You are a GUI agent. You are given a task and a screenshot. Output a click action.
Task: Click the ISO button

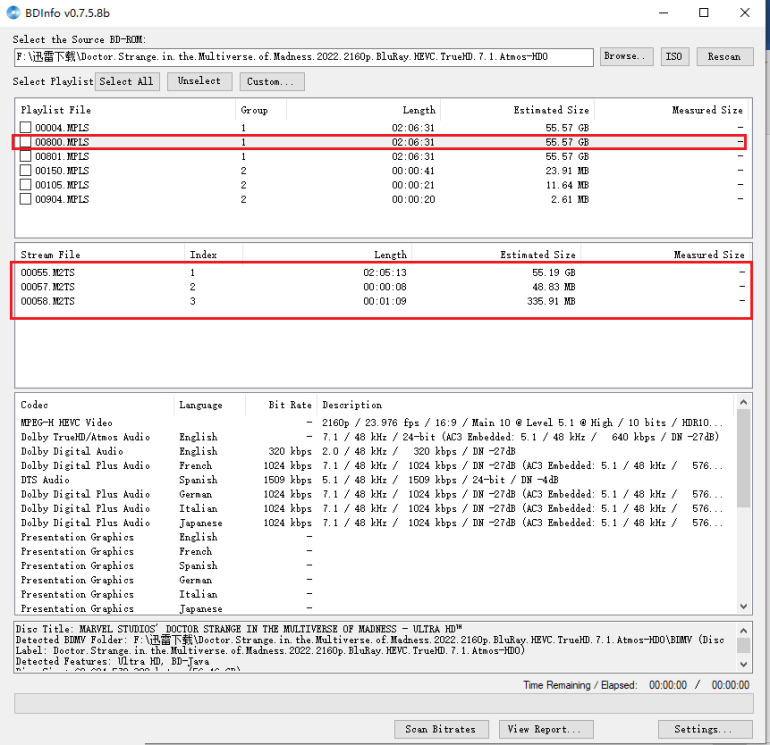[674, 57]
